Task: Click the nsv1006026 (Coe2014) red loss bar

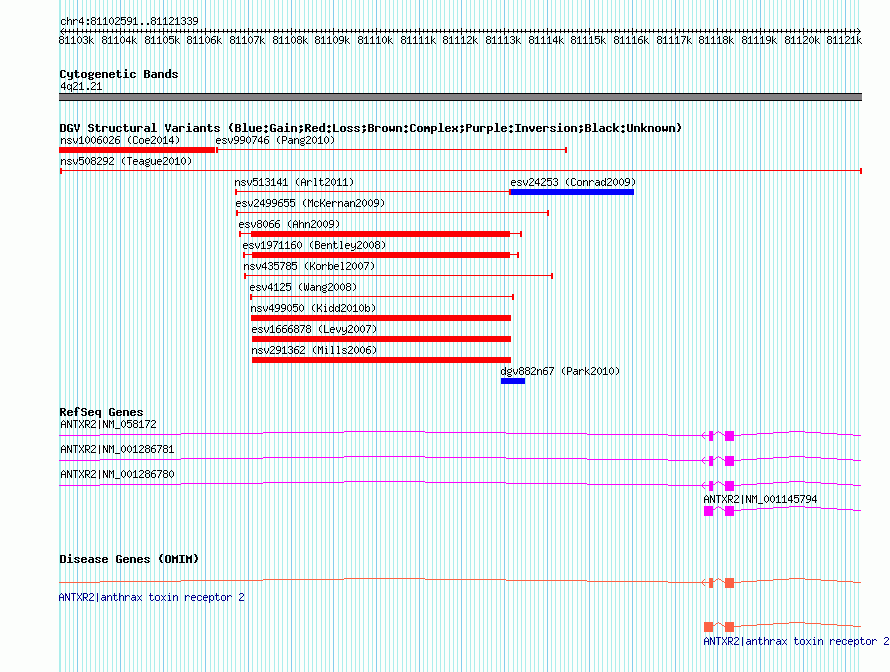Action: [x=137, y=150]
